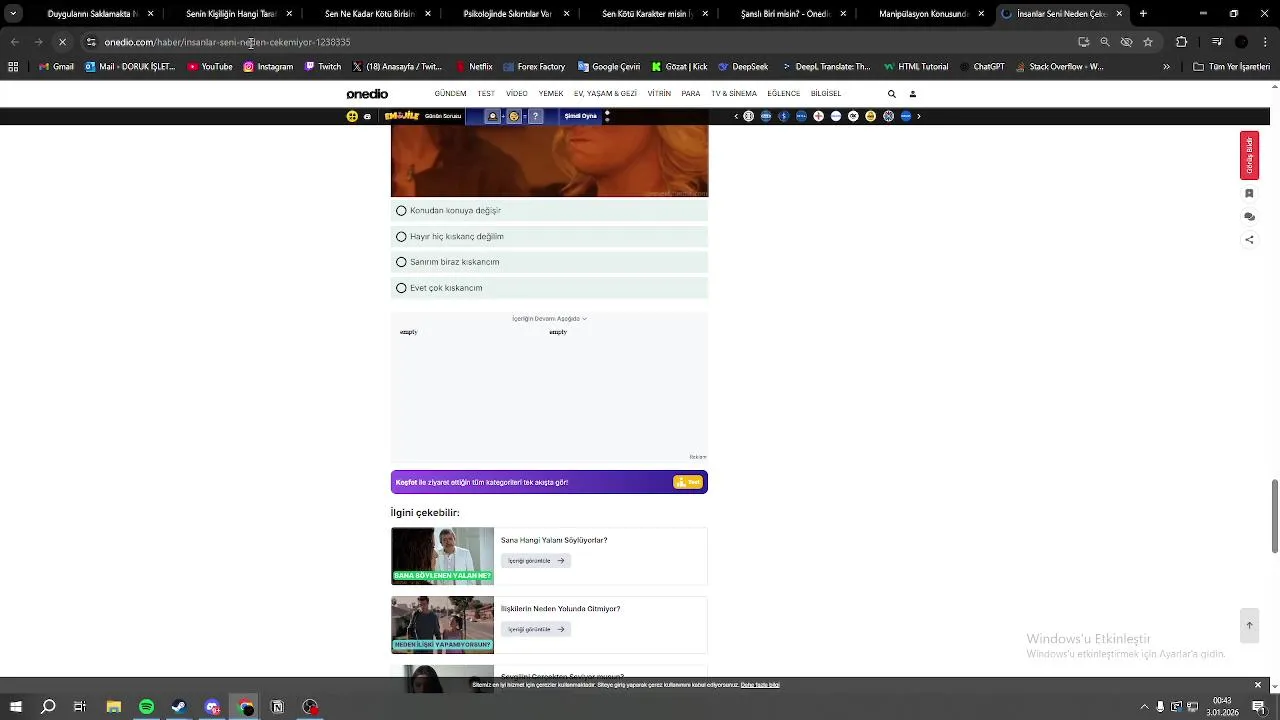Screen dimensions: 1280x720
Task: Open the tab search dropdown in Chrome
Action: pos(13,14)
